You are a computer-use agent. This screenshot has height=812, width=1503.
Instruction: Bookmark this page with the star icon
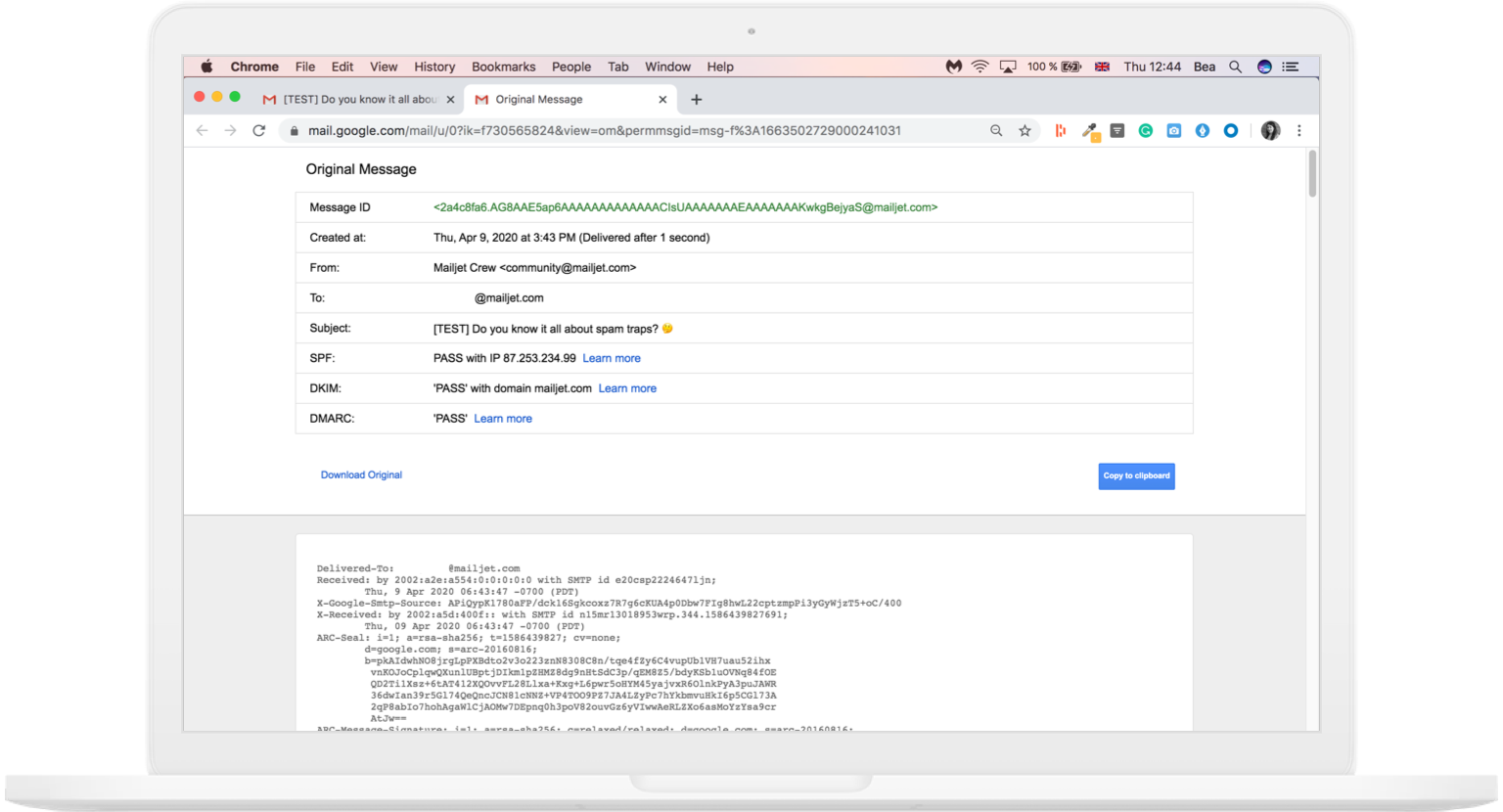coord(1025,130)
